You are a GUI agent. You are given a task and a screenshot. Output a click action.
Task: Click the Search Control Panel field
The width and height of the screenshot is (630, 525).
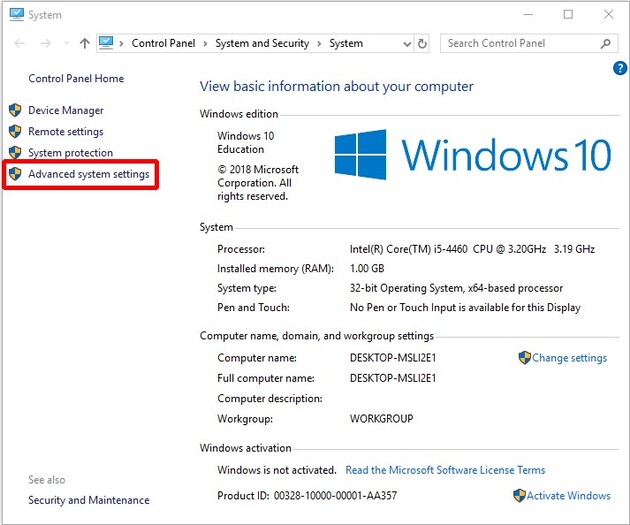pyautogui.click(x=520, y=44)
